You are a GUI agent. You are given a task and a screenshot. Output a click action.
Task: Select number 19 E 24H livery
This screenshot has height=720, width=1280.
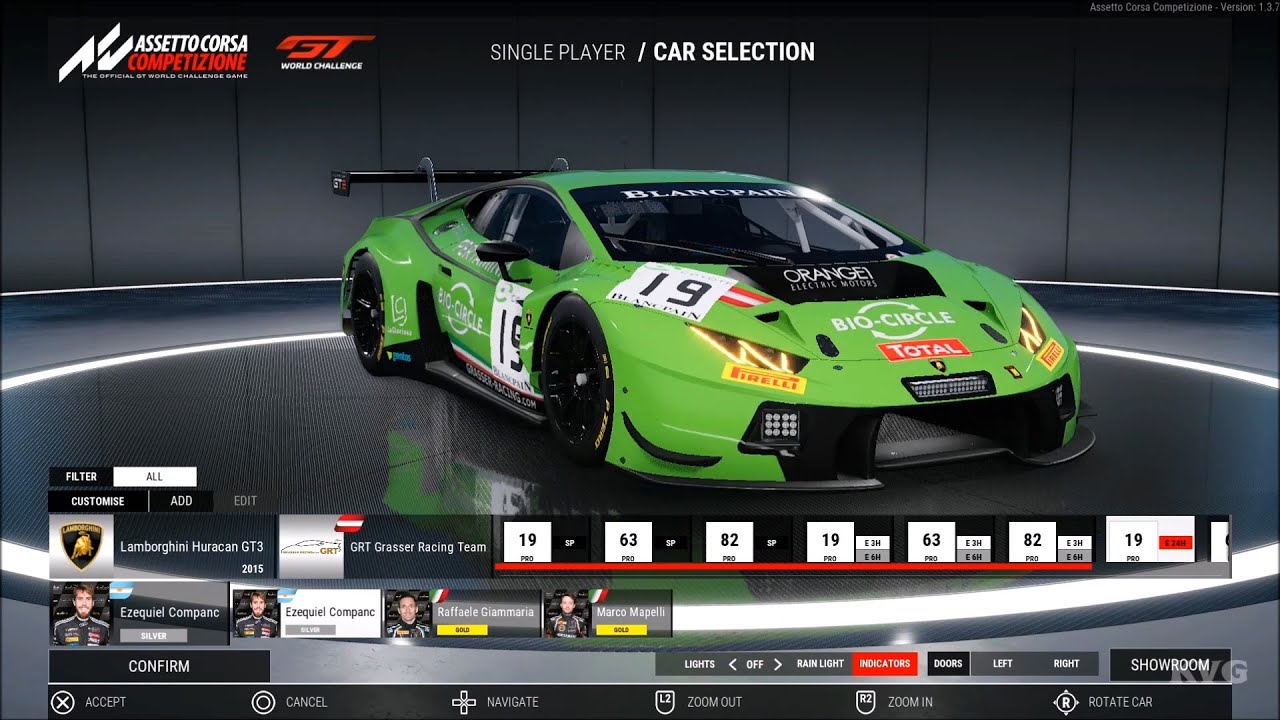click(x=1150, y=540)
